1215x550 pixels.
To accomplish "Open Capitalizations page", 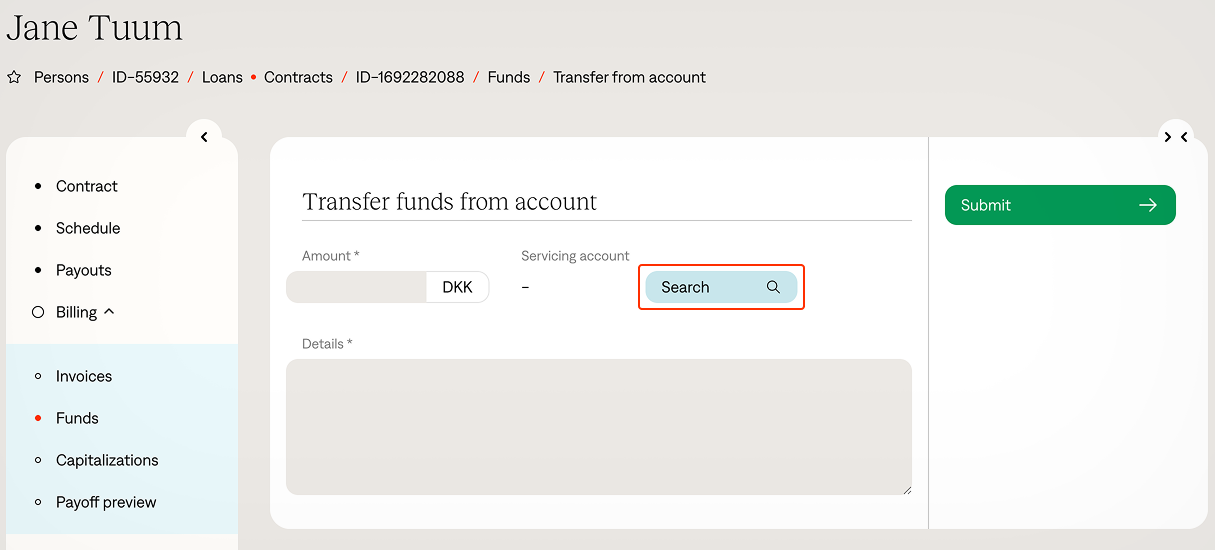I will [x=107, y=460].
